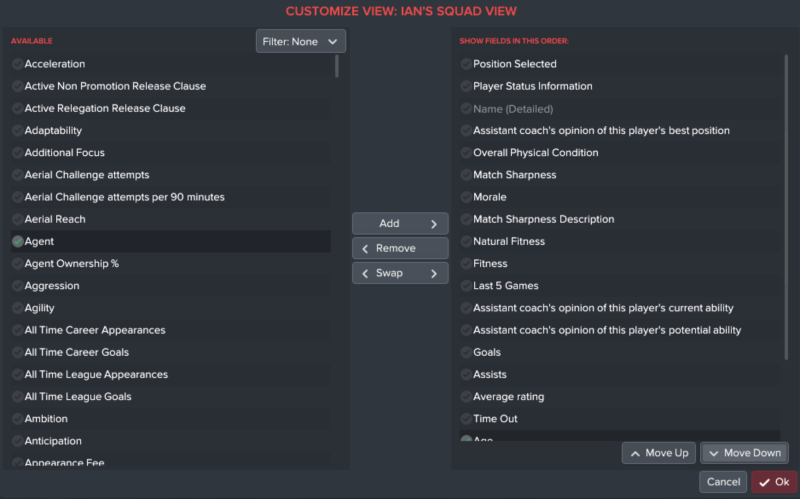
Task: Click the available list scrollbar thumb
Action: point(337,66)
